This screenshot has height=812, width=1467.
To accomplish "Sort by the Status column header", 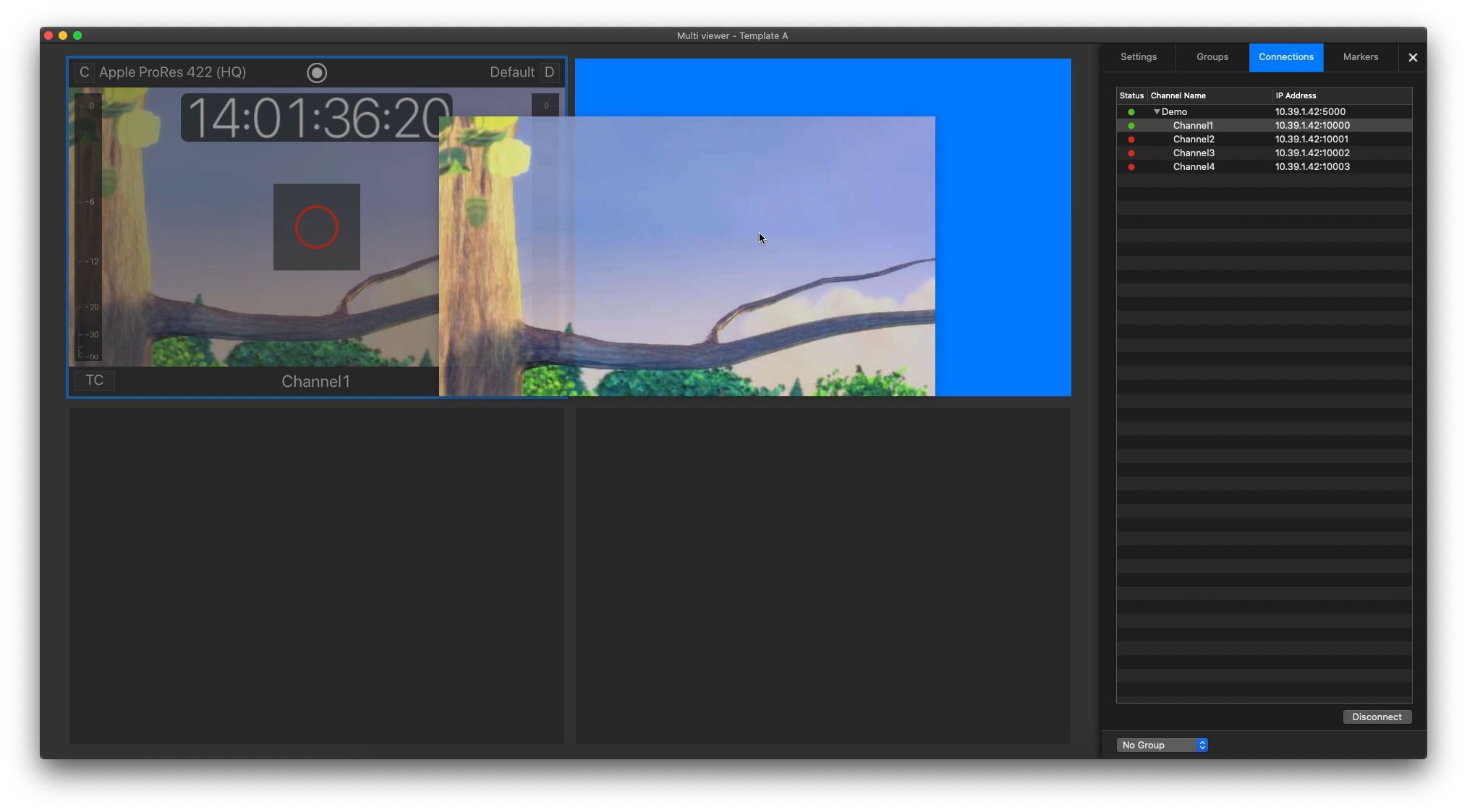I will pos(1131,95).
